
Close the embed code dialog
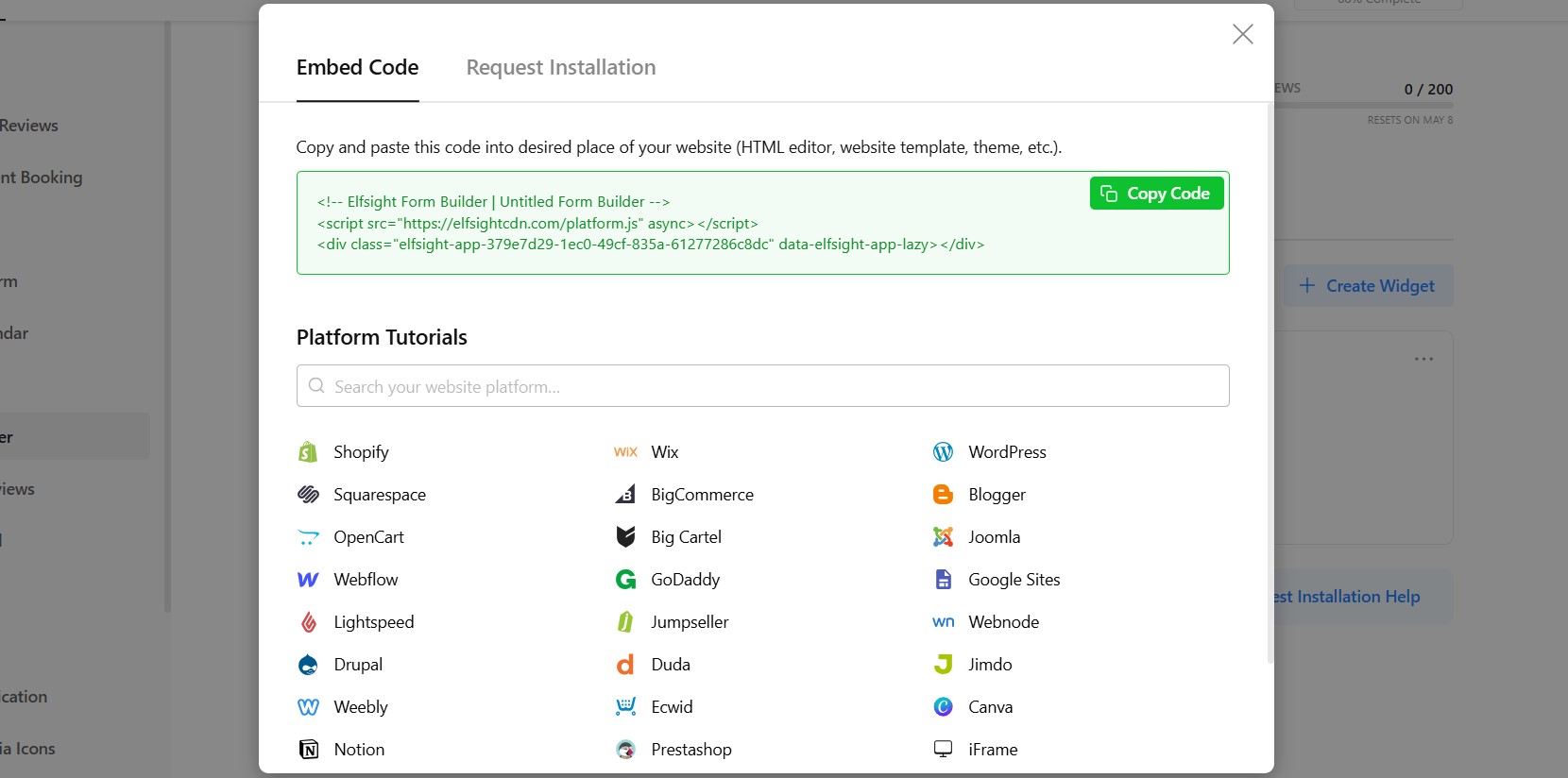(1243, 34)
